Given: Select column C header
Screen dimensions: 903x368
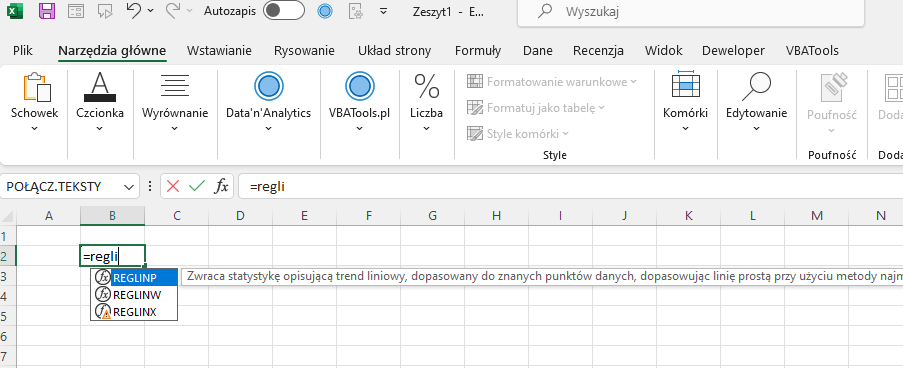Looking at the screenshot, I should (177, 216).
